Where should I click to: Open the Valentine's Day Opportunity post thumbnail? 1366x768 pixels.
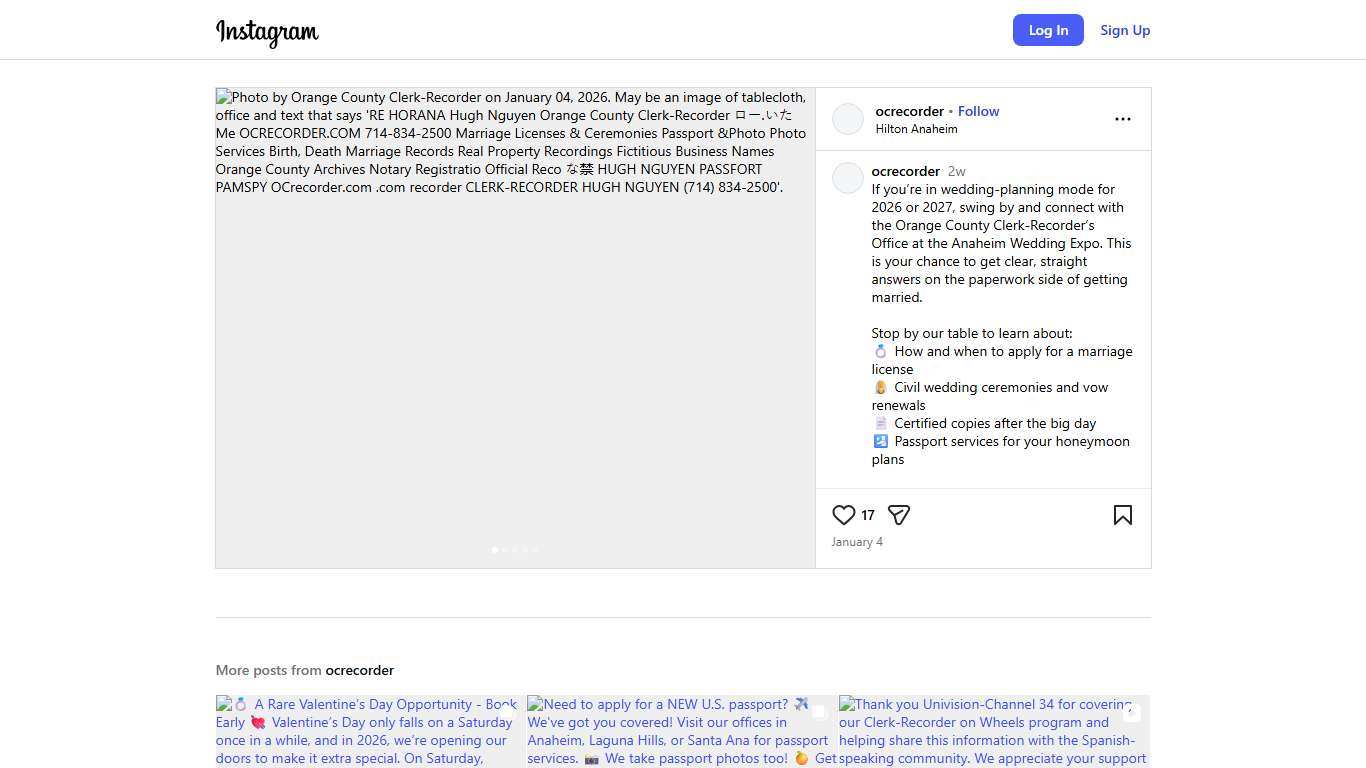click(x=371, y=731)
